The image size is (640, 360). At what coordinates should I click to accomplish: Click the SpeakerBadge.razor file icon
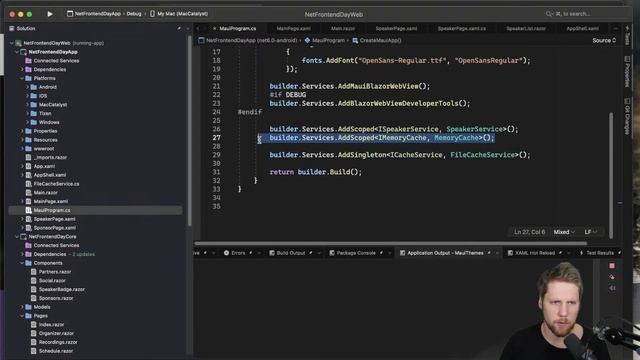pyautogui.click(x=34, y=289)
